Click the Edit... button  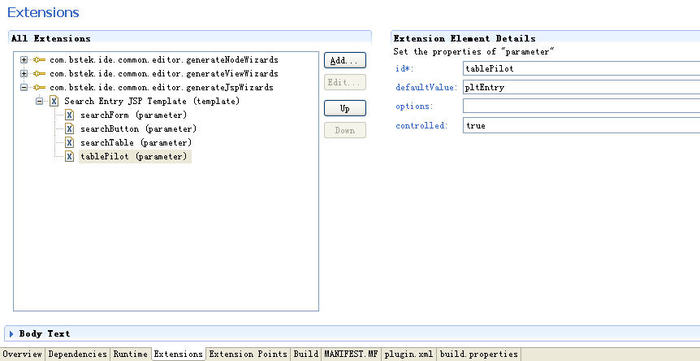[345, 83]
